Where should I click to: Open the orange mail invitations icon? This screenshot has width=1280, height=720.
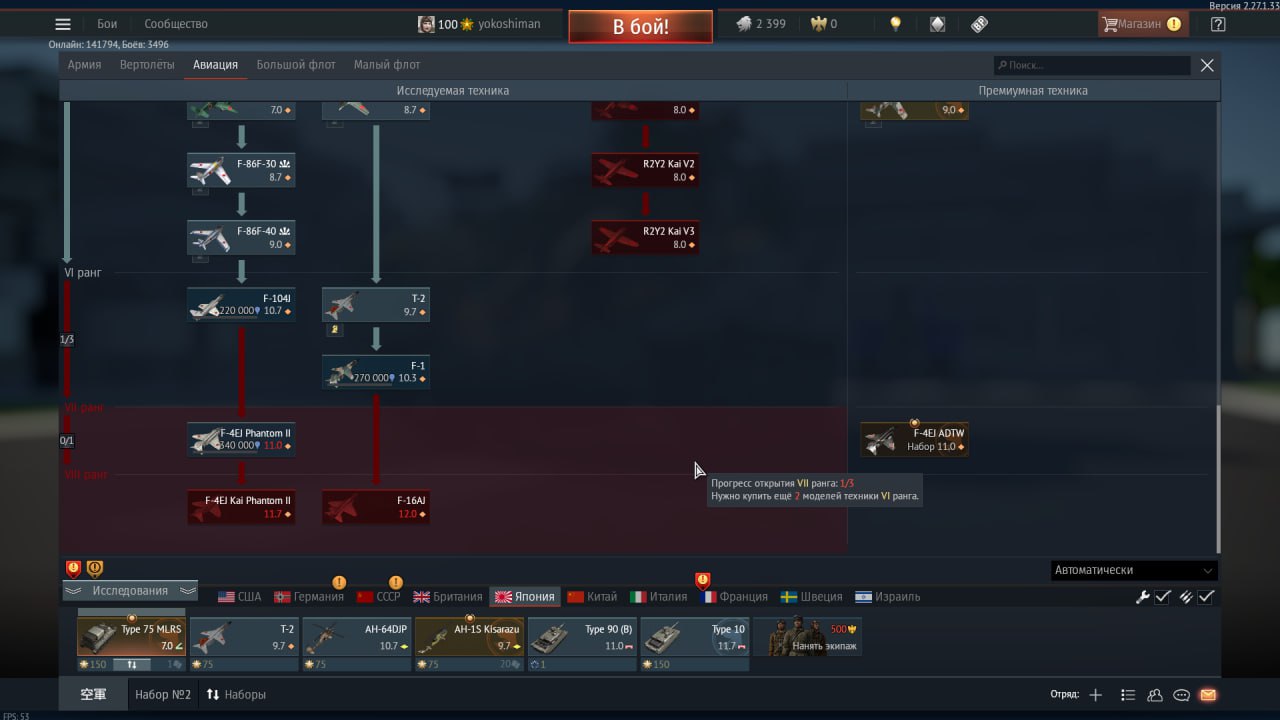click(1208, 695)
